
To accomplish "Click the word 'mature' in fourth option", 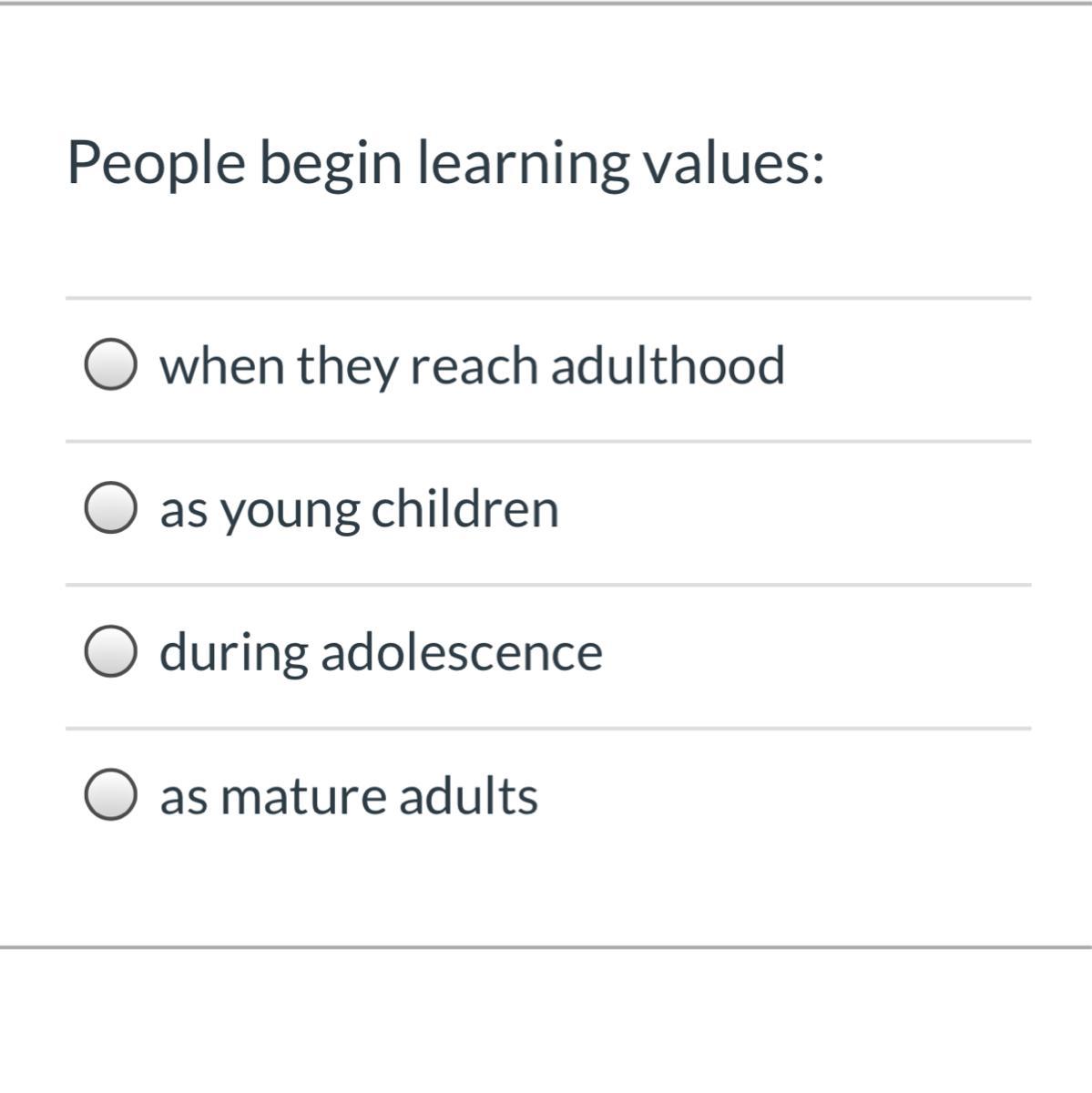I will (x=302, y=797).
